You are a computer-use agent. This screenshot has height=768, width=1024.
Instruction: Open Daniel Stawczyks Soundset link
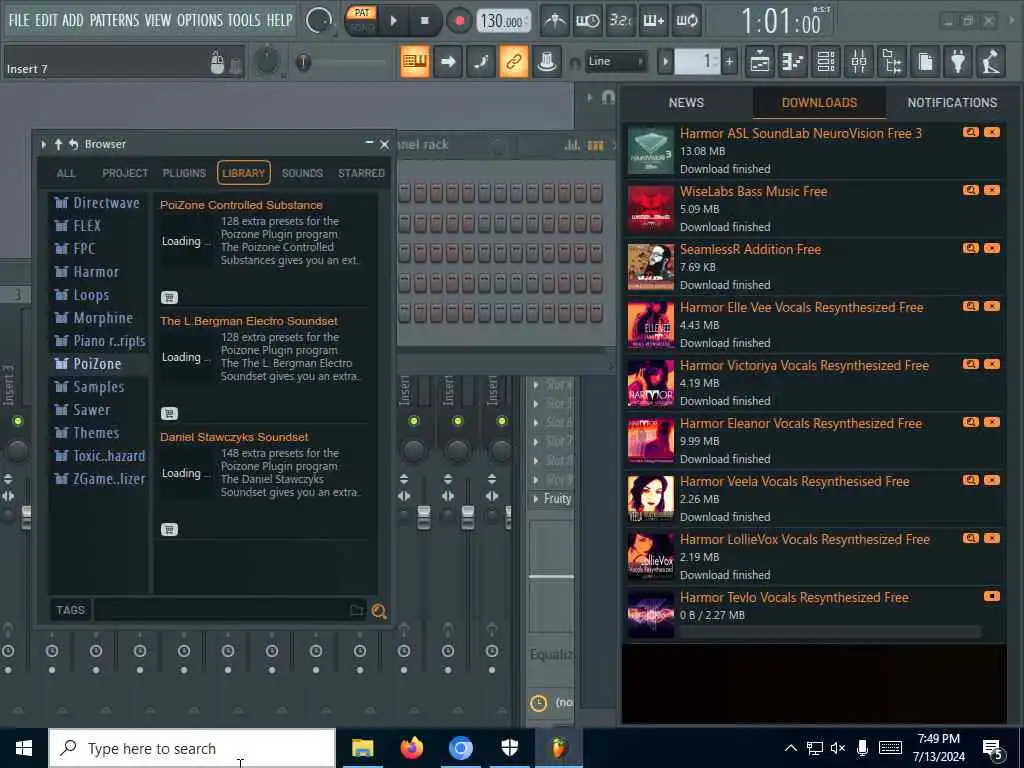[234, 437]
